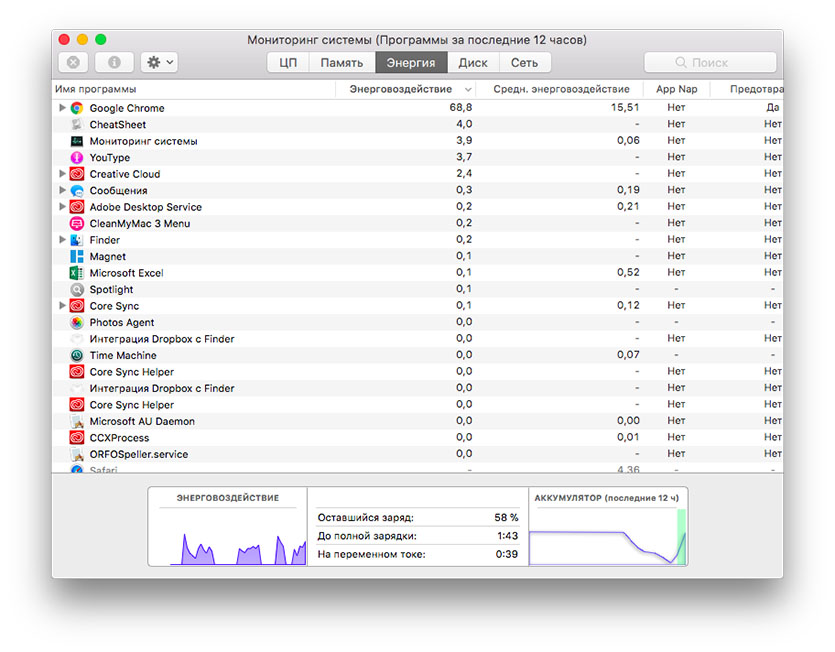
Task: Click the Adobe Desktop Service icon
Action: pyautogui.click(x=77, y=207)
